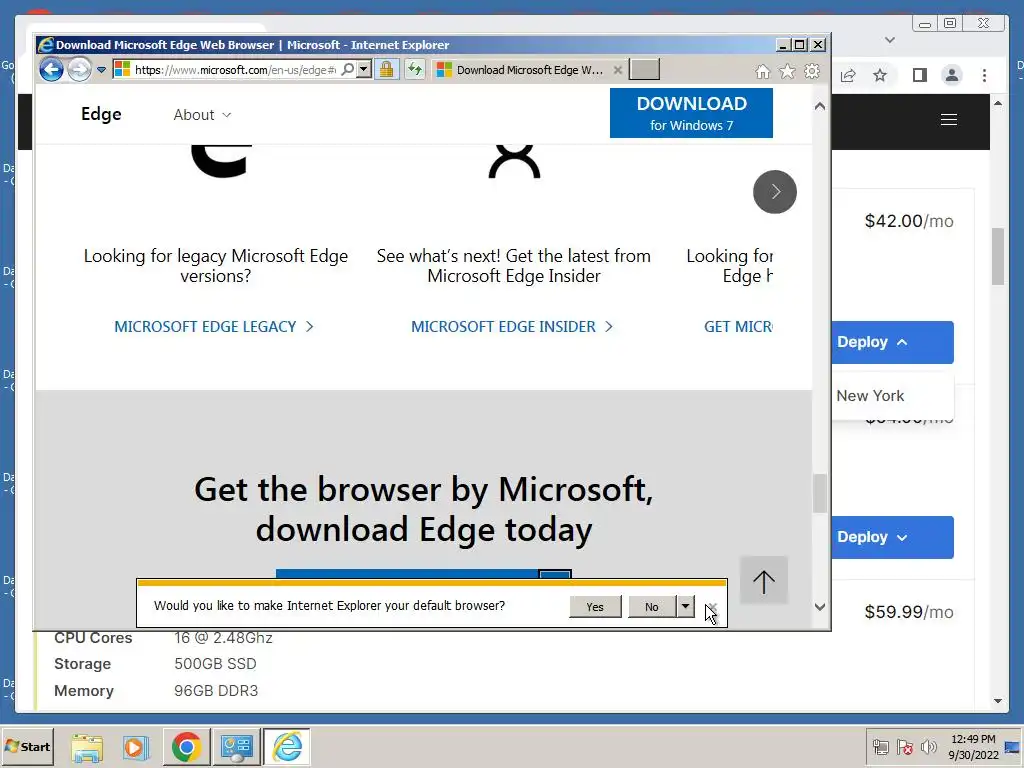Screen dimensions: 1024x768
Task: Open hamburger menu on Chrome web page
Action: [x=949, y=120]
